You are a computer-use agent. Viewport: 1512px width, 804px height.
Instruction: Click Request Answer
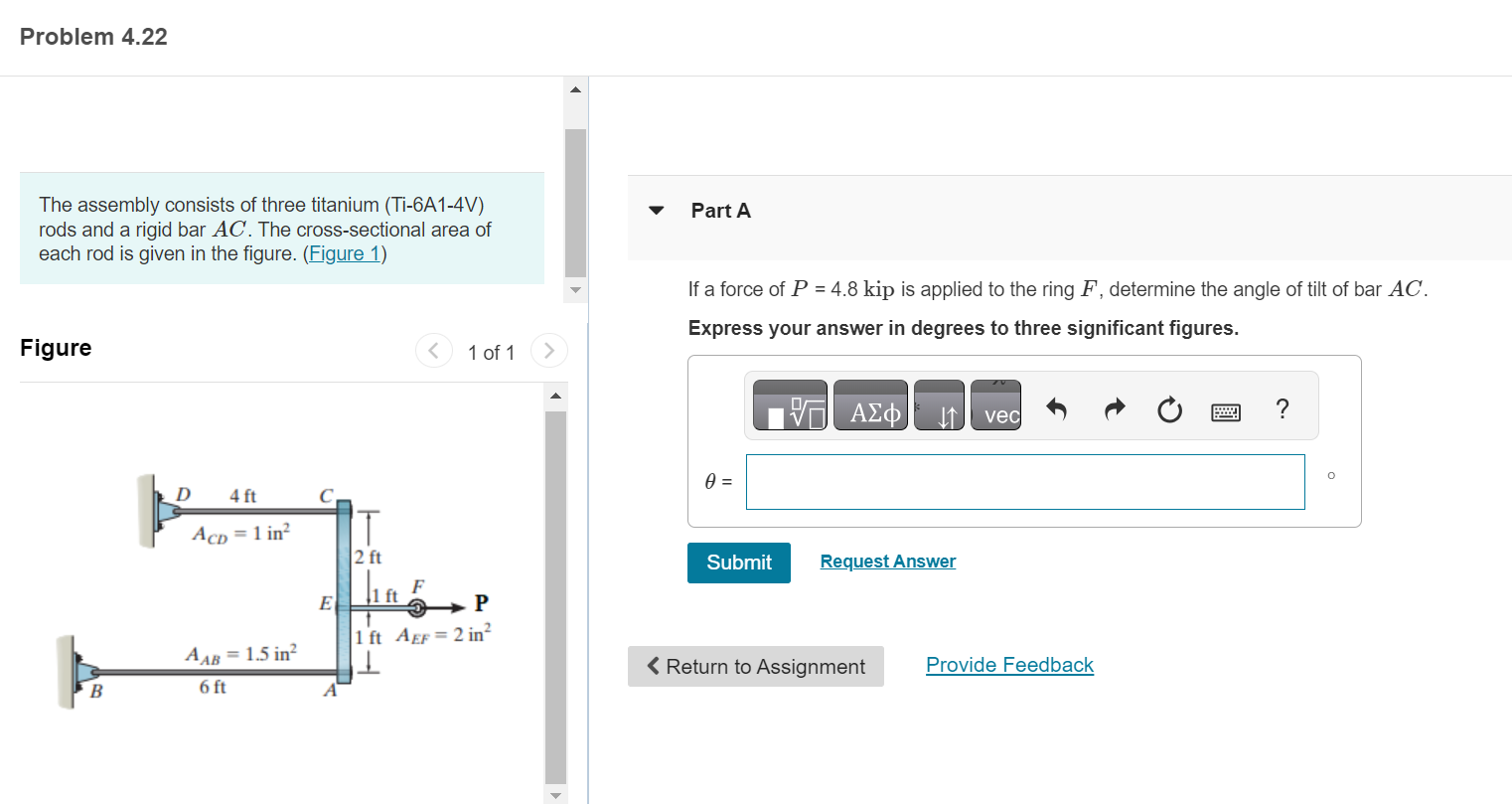pyautogui.click(x=886, y=561)
